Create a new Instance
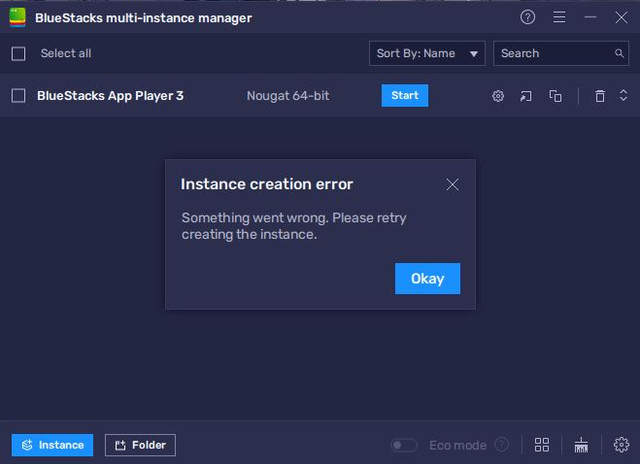Screen dimensions: 640x464 tap(52, 445)
